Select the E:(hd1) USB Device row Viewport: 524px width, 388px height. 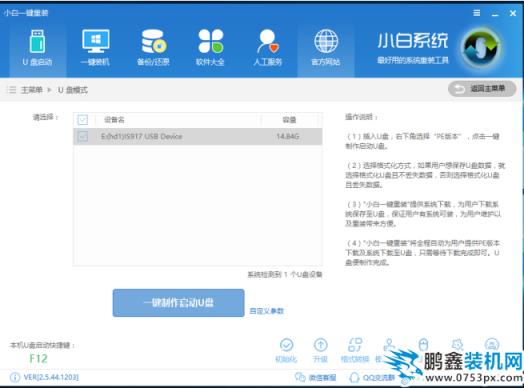coord(198,136)
